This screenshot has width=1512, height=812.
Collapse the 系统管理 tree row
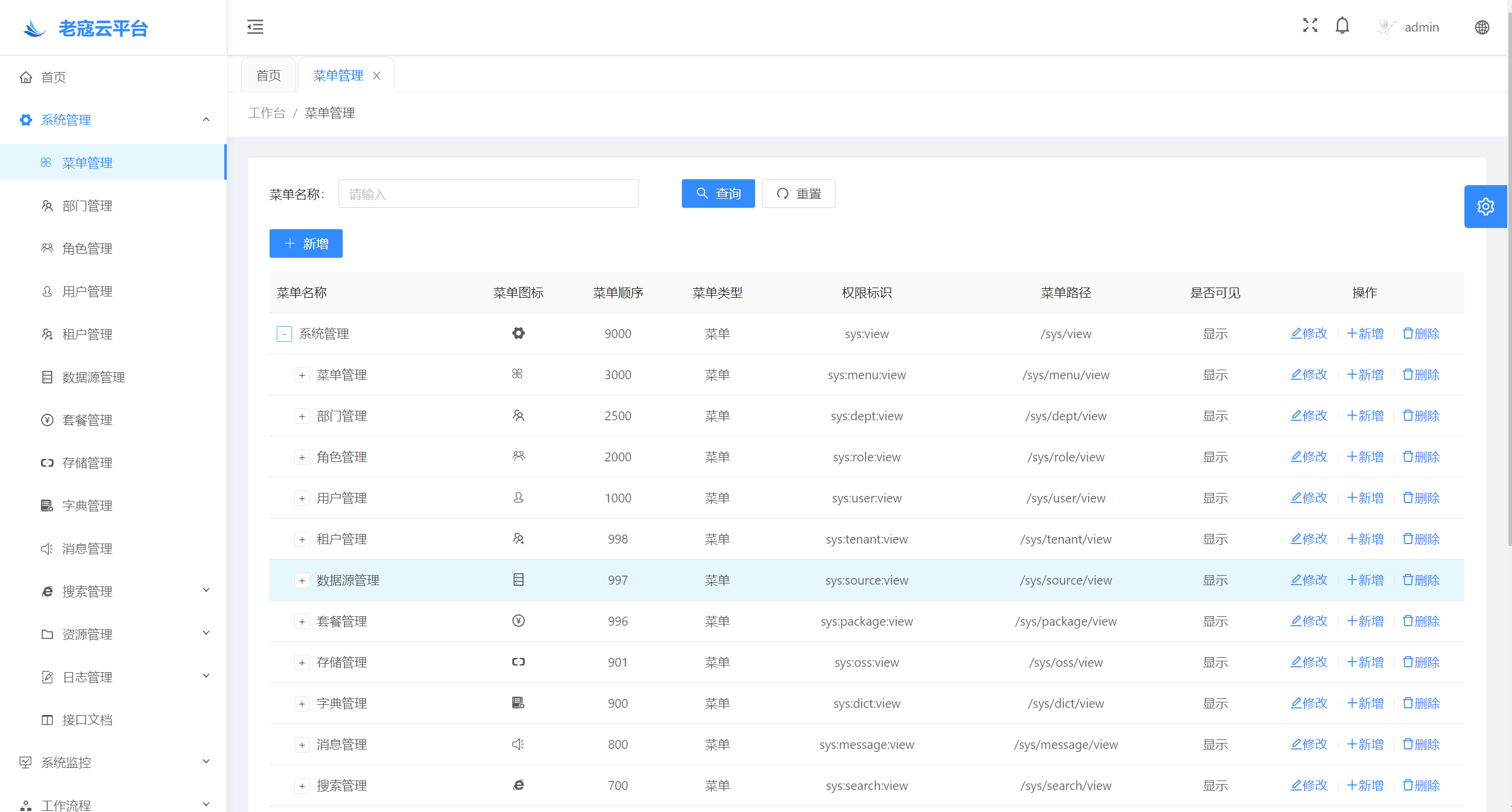coord(284,334)
